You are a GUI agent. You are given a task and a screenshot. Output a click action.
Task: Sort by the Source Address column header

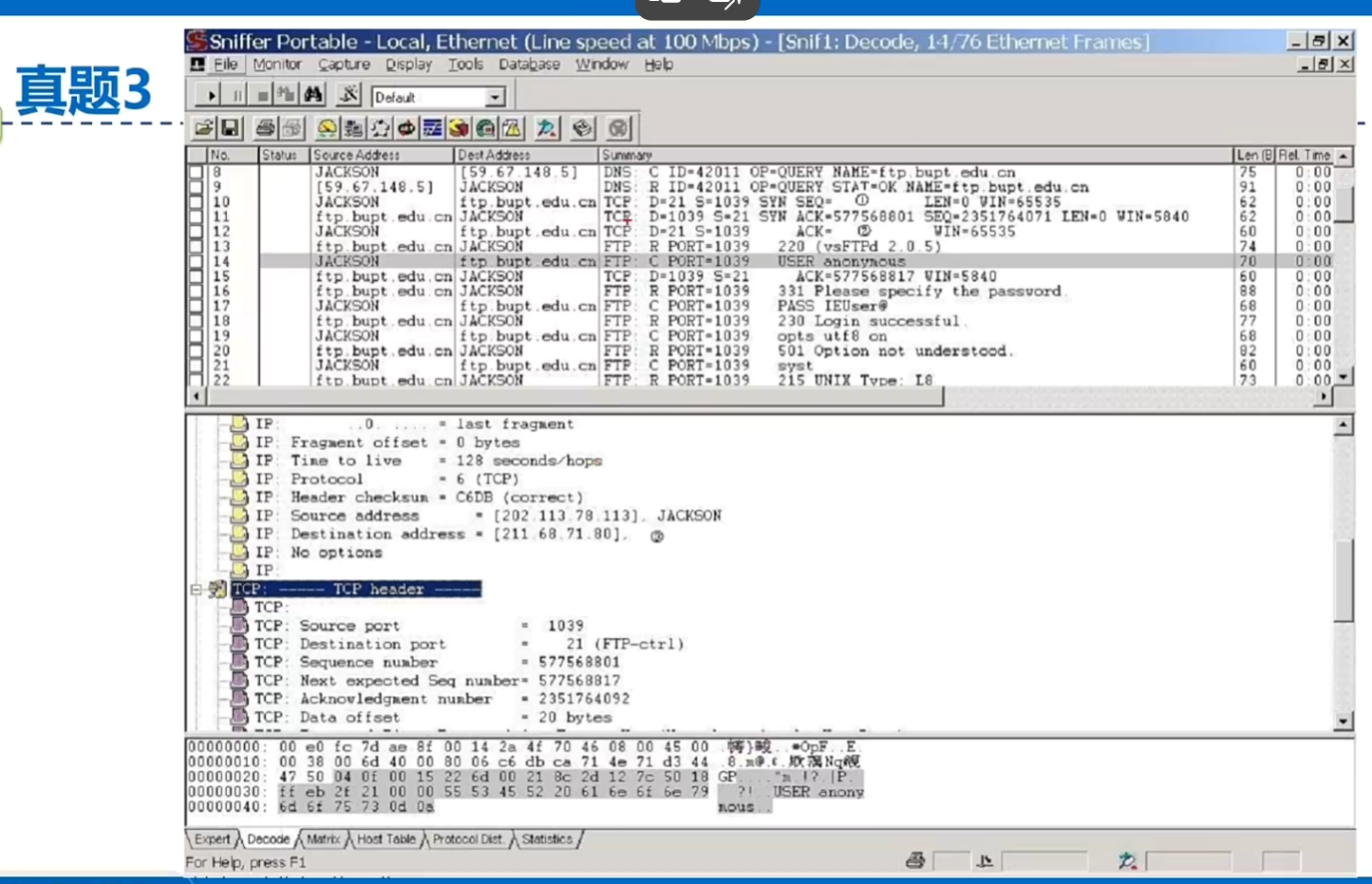pyautogui.click(x=382, y=155)
